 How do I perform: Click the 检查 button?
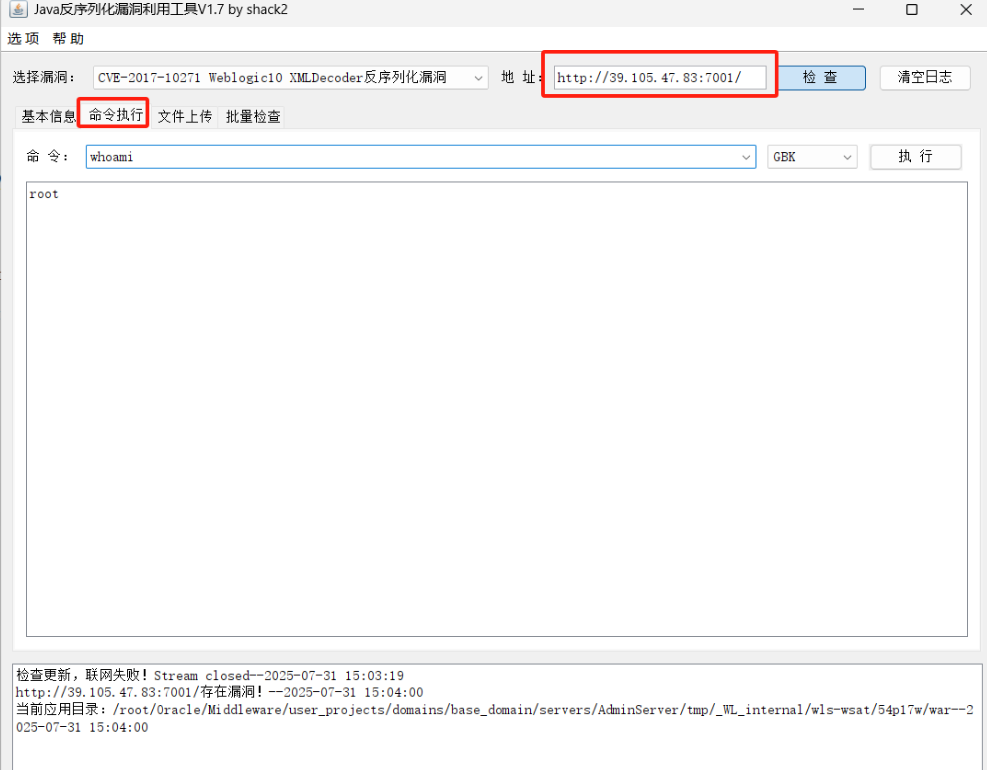[820, 77]
